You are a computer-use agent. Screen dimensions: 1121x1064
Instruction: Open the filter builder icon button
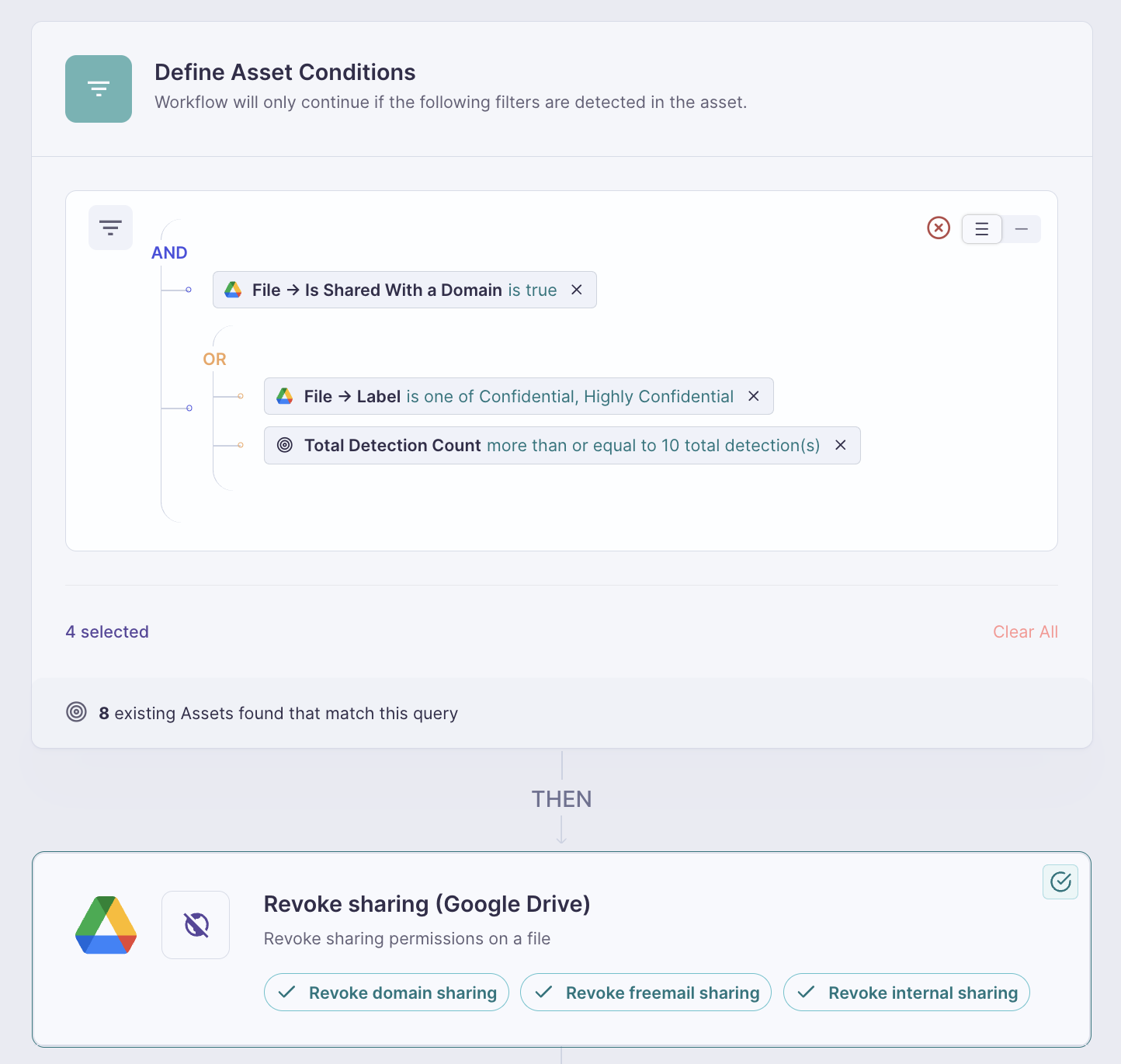click(110, 228)
